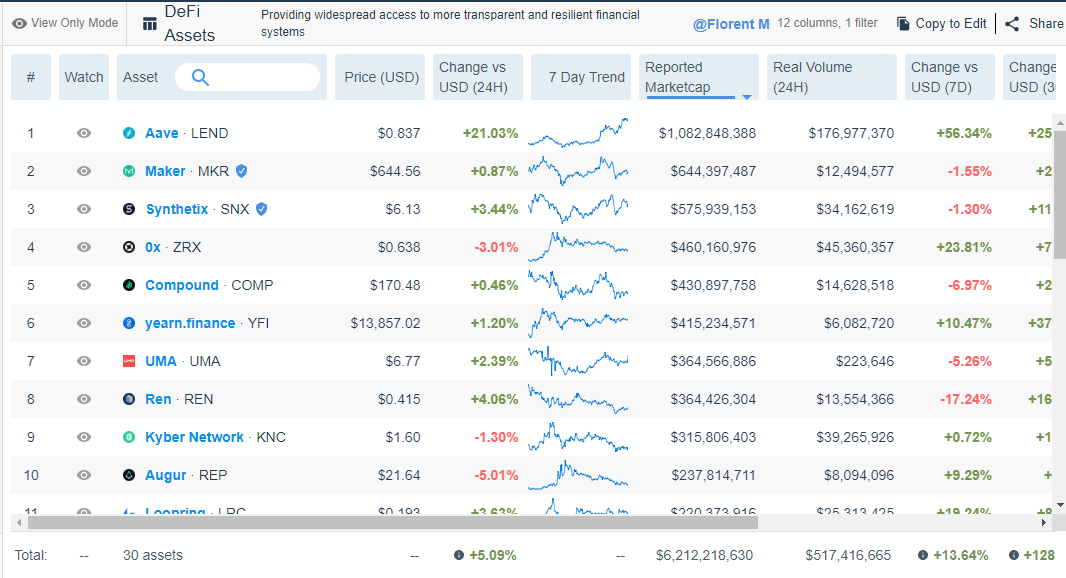
Task: Click the Augur coin logo
Action: (129, 475)
